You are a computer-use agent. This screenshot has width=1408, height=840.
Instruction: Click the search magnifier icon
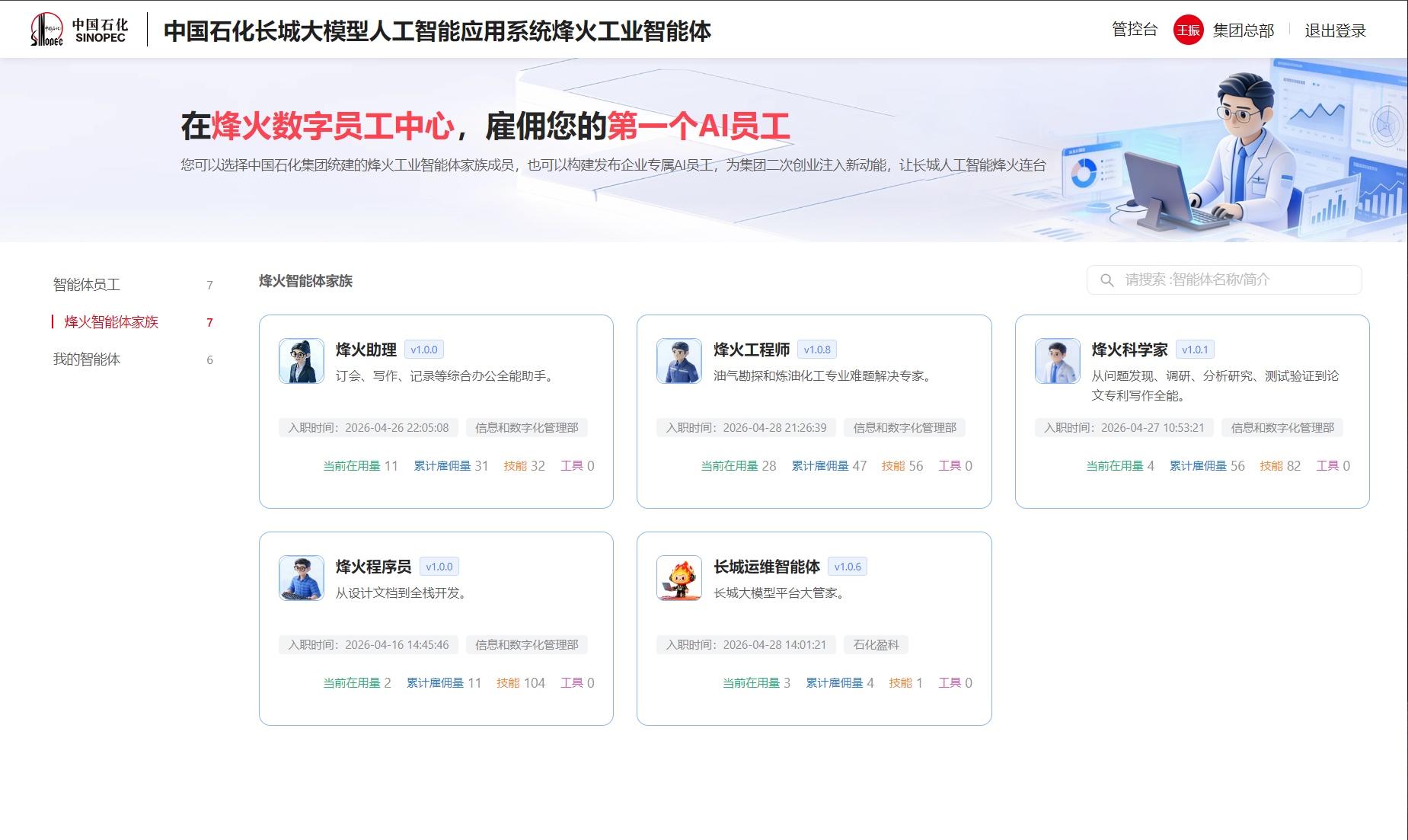(x=1107, y=280)
